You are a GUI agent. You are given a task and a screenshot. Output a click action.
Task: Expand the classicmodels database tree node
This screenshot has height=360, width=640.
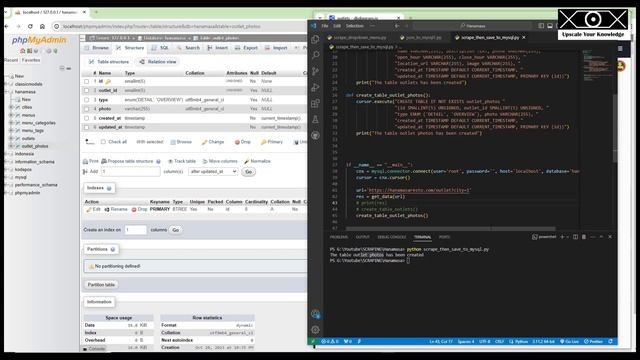coord(7,84)
